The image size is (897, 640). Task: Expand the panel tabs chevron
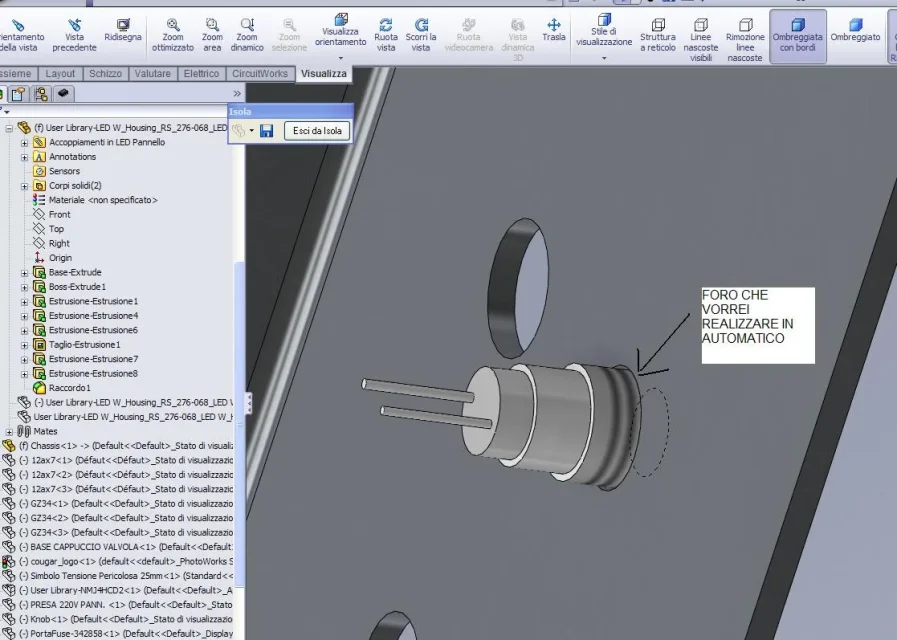pyautogui.click(x=237, y=94)
